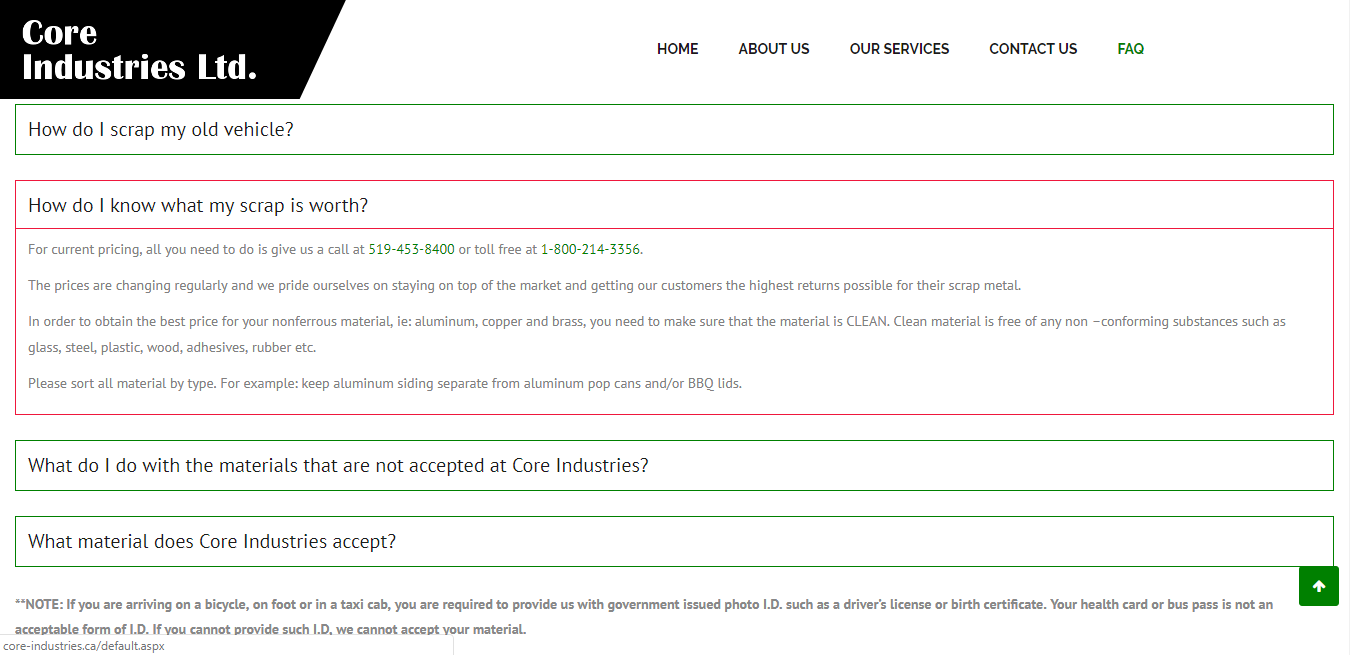
Task: Click the 'Please sort all material by type' text
Action: click(385, 384)
